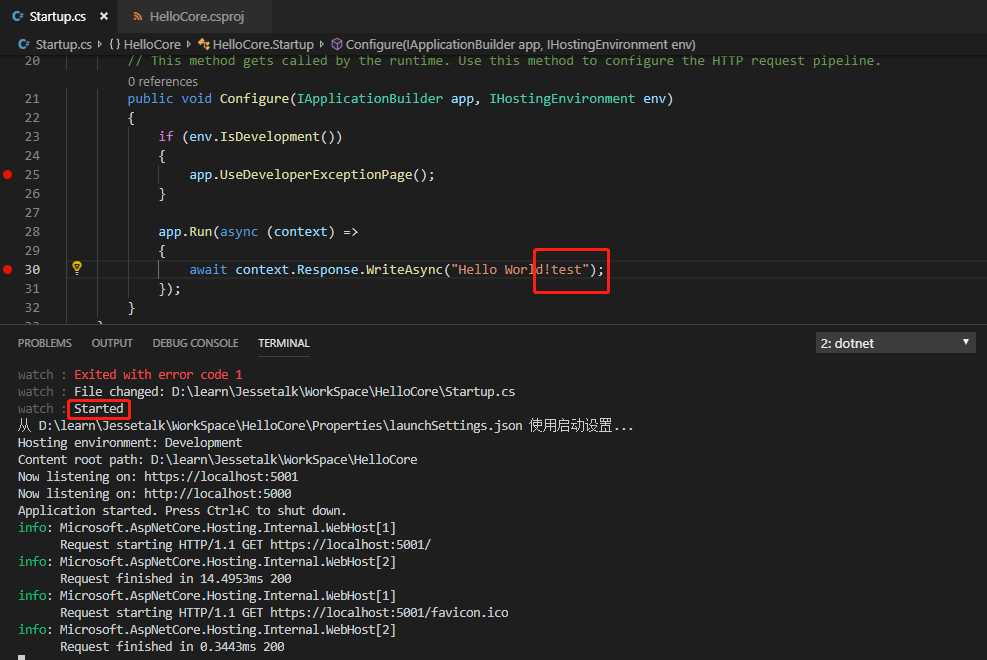
Task: Click 'Application started' terminal line
Action: [182, 511]
